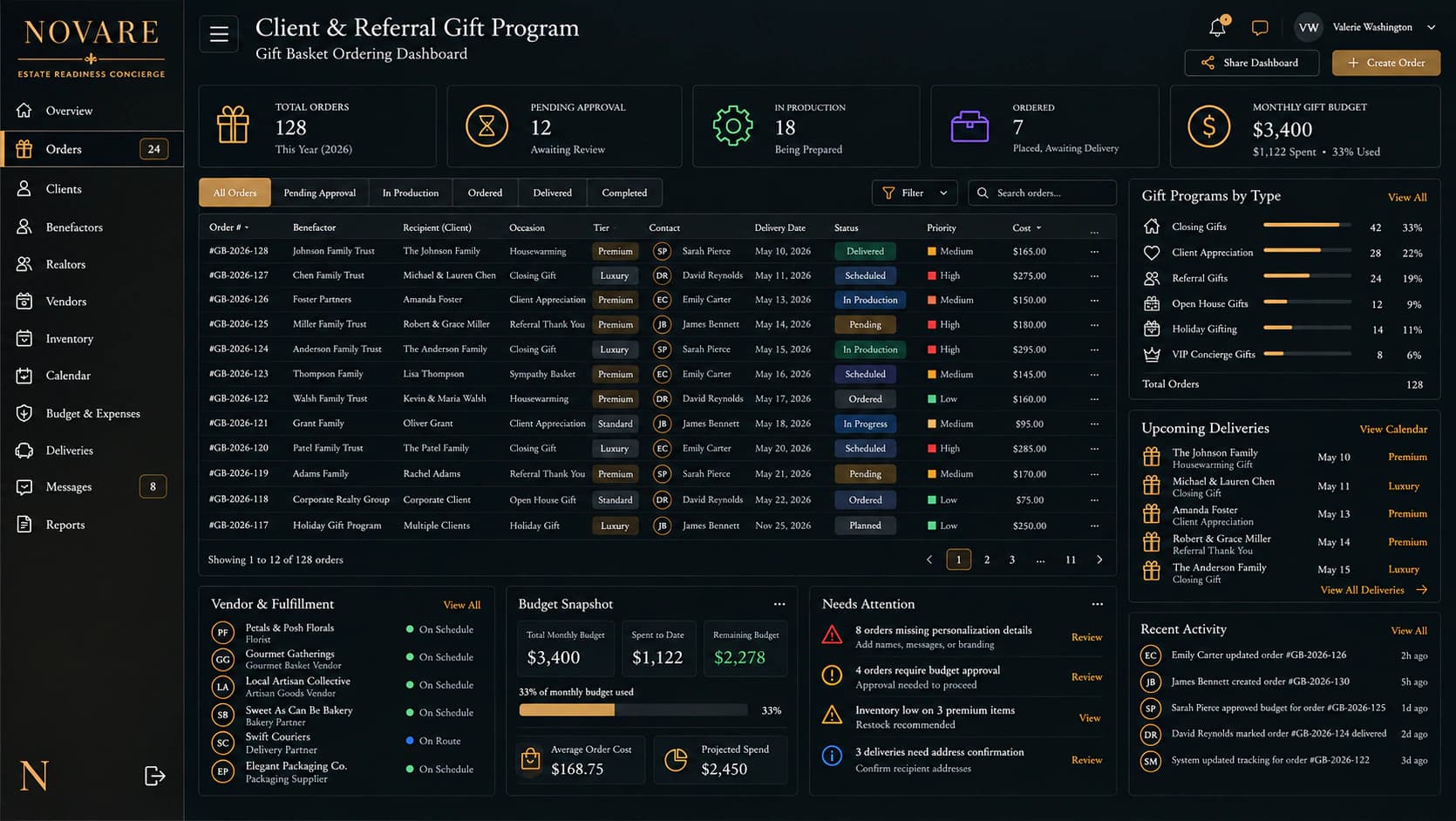Image resolution: width=1456 pixels, height=821 pixels.
Task: Switch to Completed tab
Action: coord(624,193)
